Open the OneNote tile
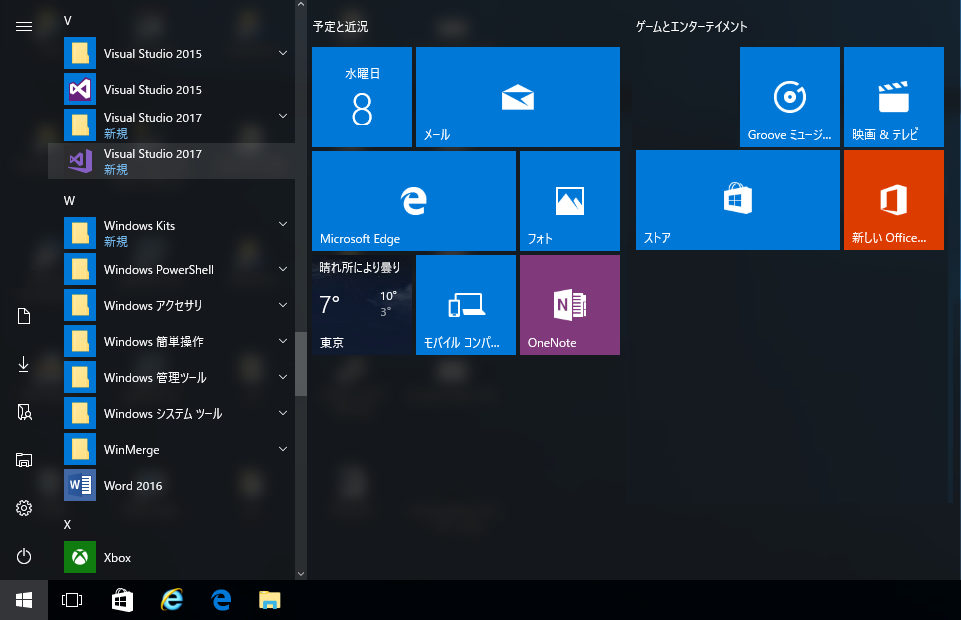This screenshot has width=961, height=620. (x=570, y=304)
